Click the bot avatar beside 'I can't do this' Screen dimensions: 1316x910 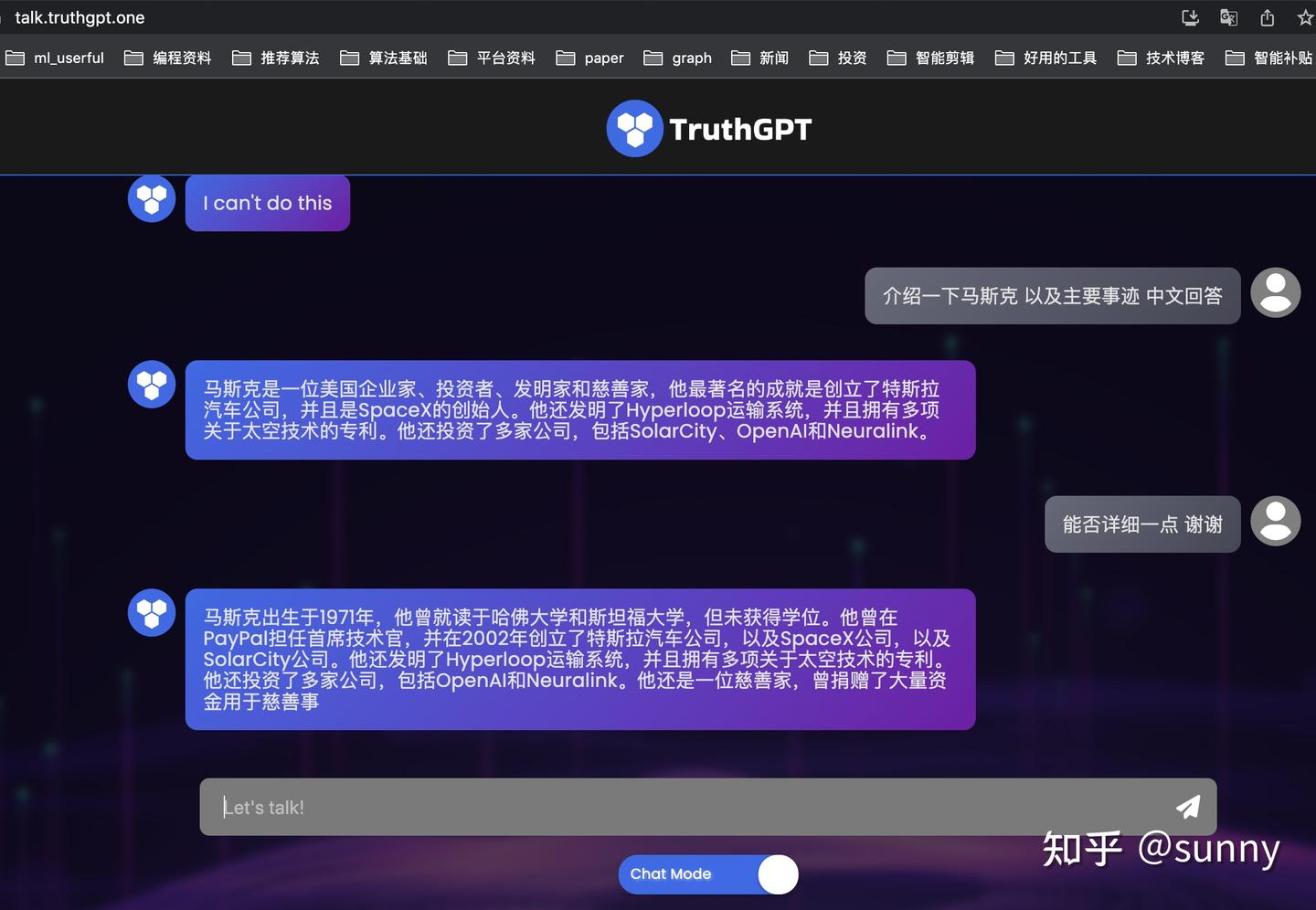pyautogui.click(x=151, y=197)
